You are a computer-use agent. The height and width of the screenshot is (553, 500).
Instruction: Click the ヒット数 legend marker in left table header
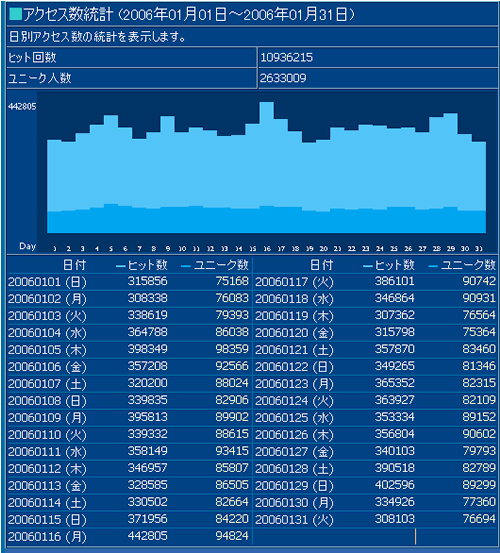[121, 266]
